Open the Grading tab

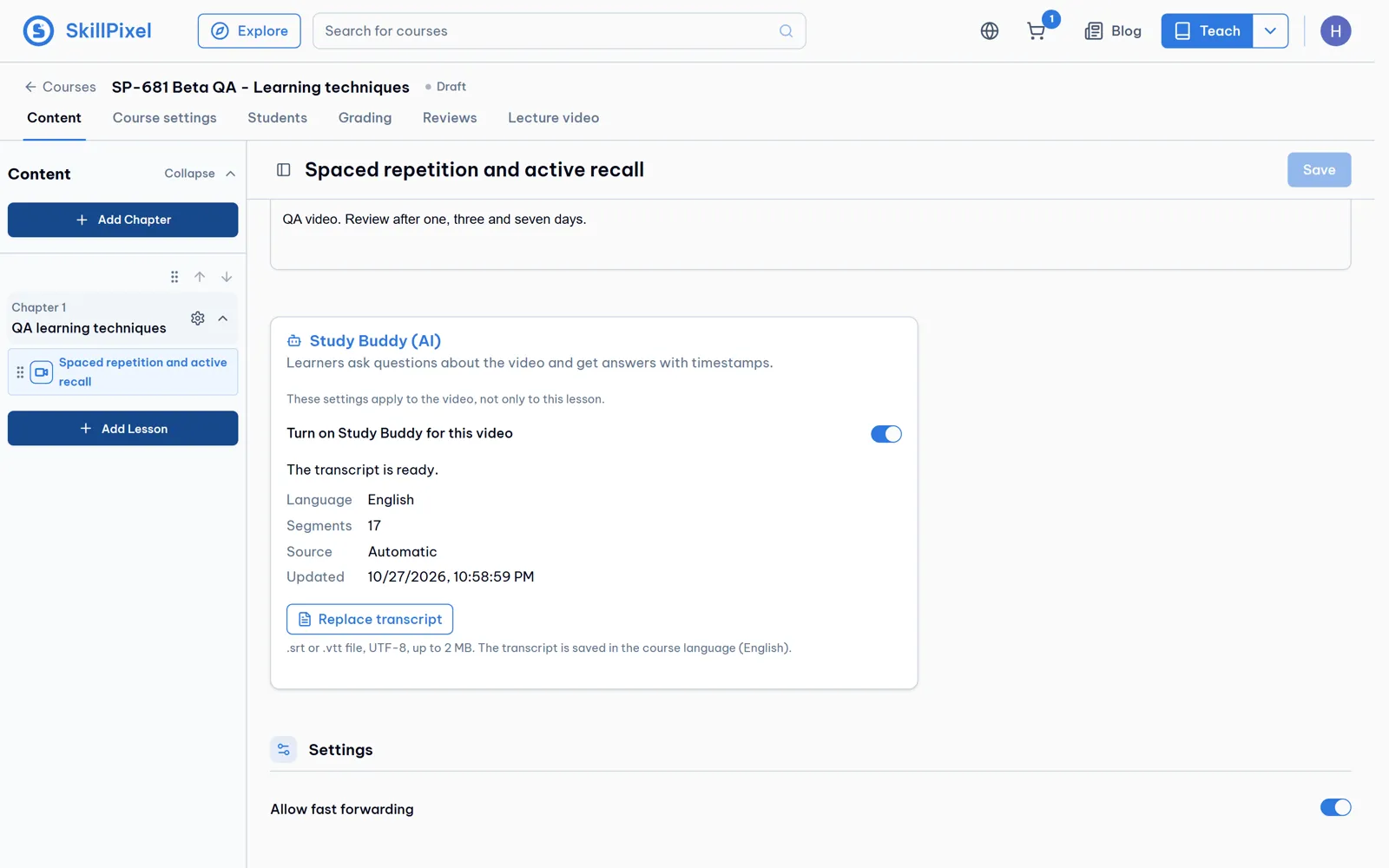click(x=365, y=118)
